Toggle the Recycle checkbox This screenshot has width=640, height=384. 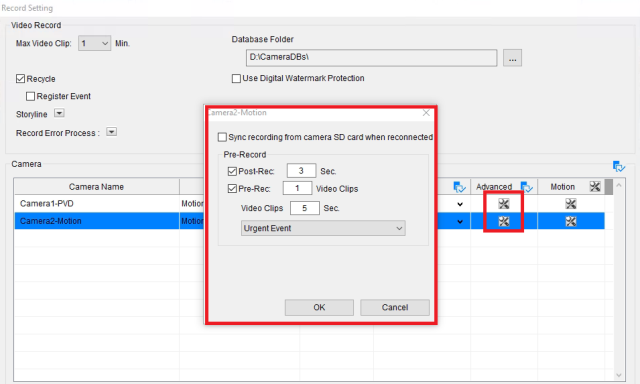click(20, 78)
